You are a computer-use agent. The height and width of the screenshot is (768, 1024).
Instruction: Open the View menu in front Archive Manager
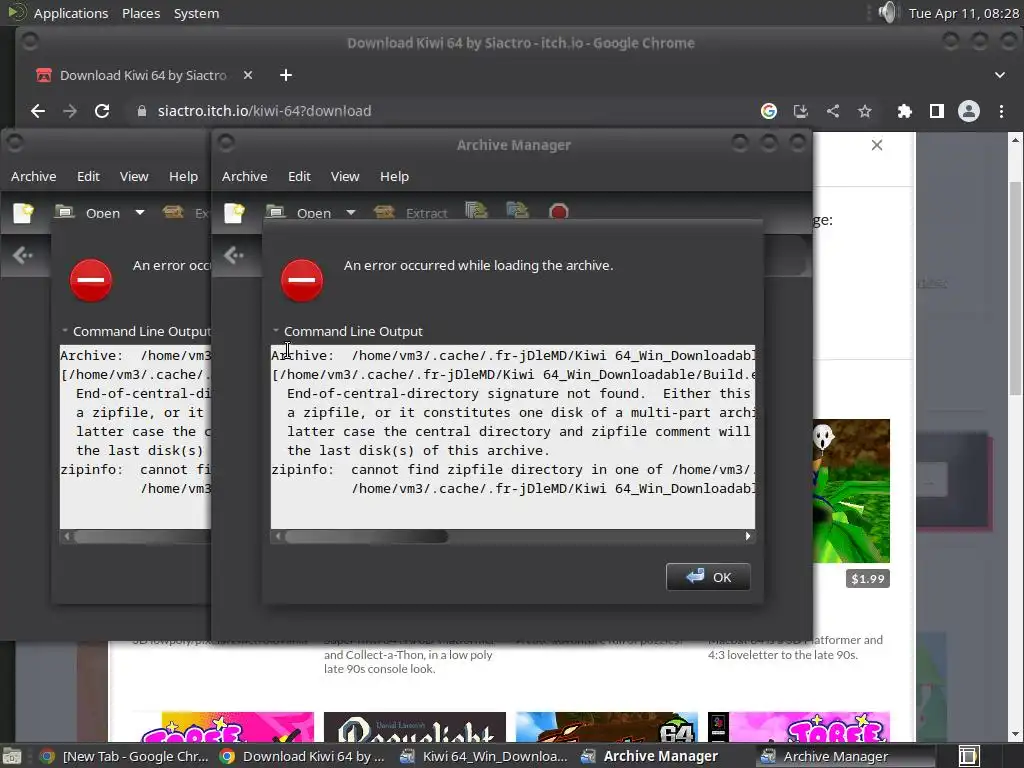pyautogui.click(x=345, y=176)
